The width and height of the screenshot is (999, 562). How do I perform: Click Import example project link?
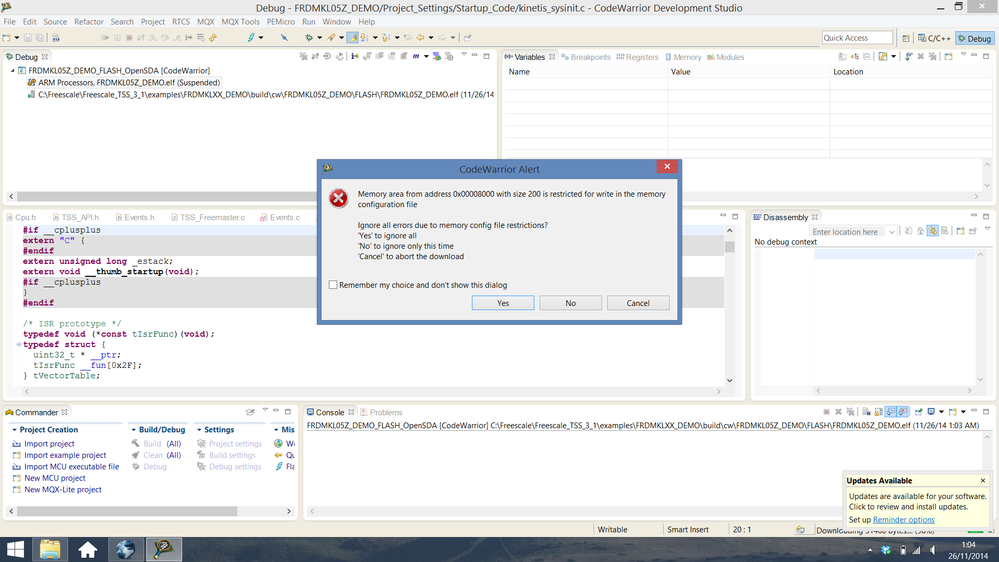click(x=65, y=455)
